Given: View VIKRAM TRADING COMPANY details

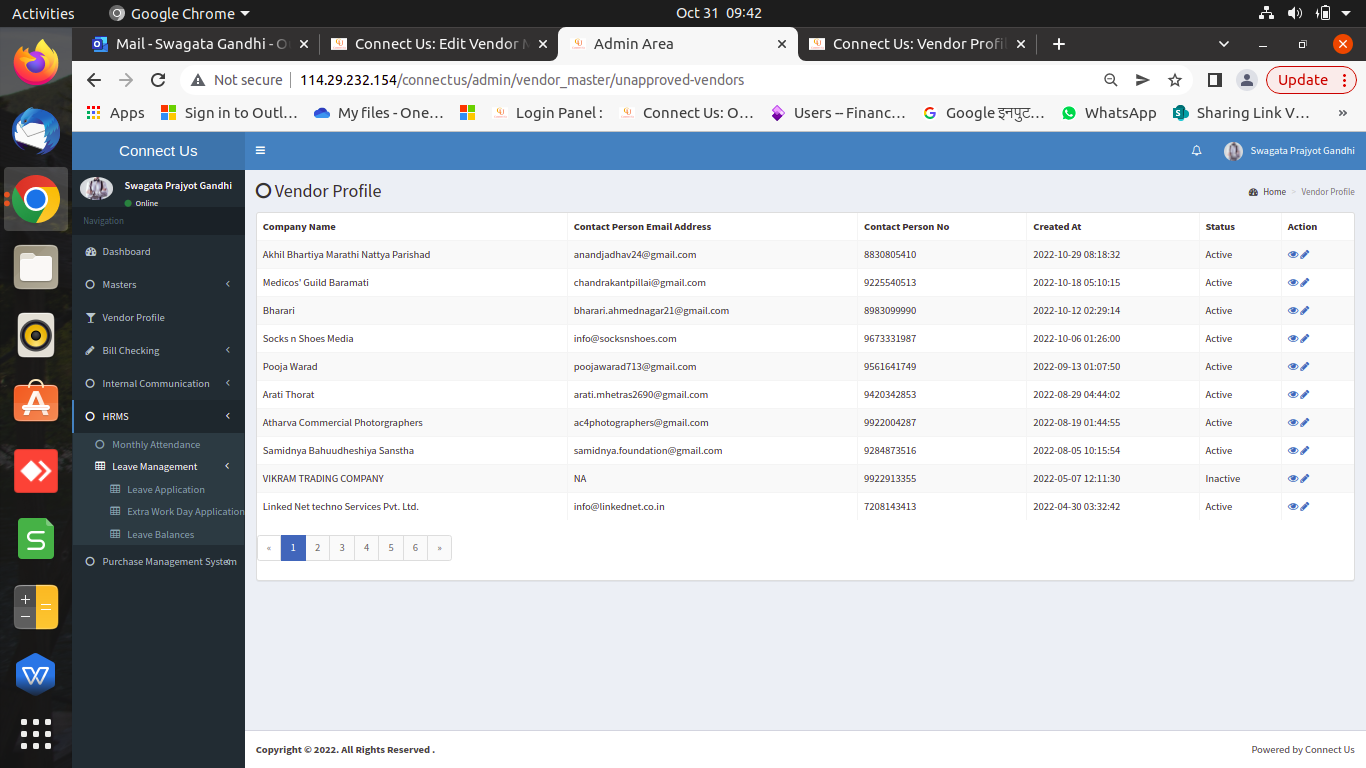Looking at the screenshot, I should tap(1293, 479).
